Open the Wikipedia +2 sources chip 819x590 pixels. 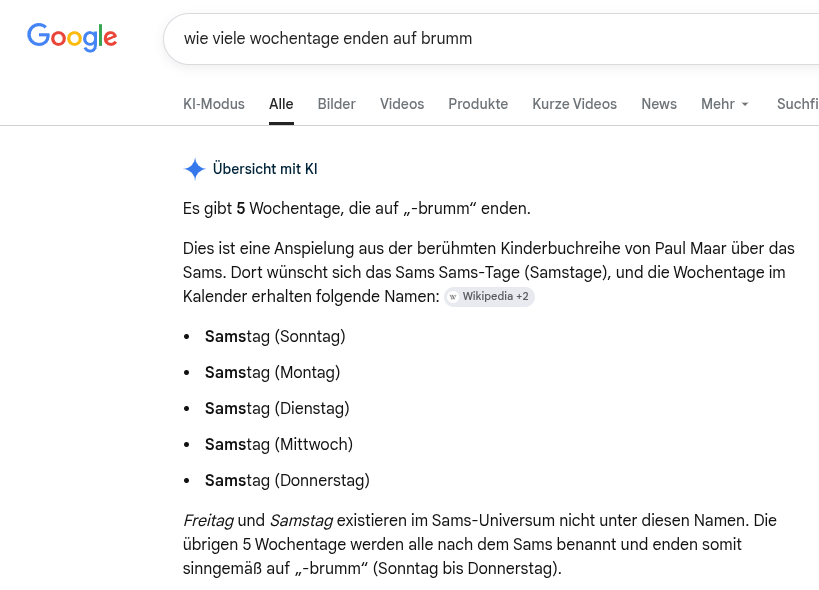pyautogui.click(x=489, y=297)
